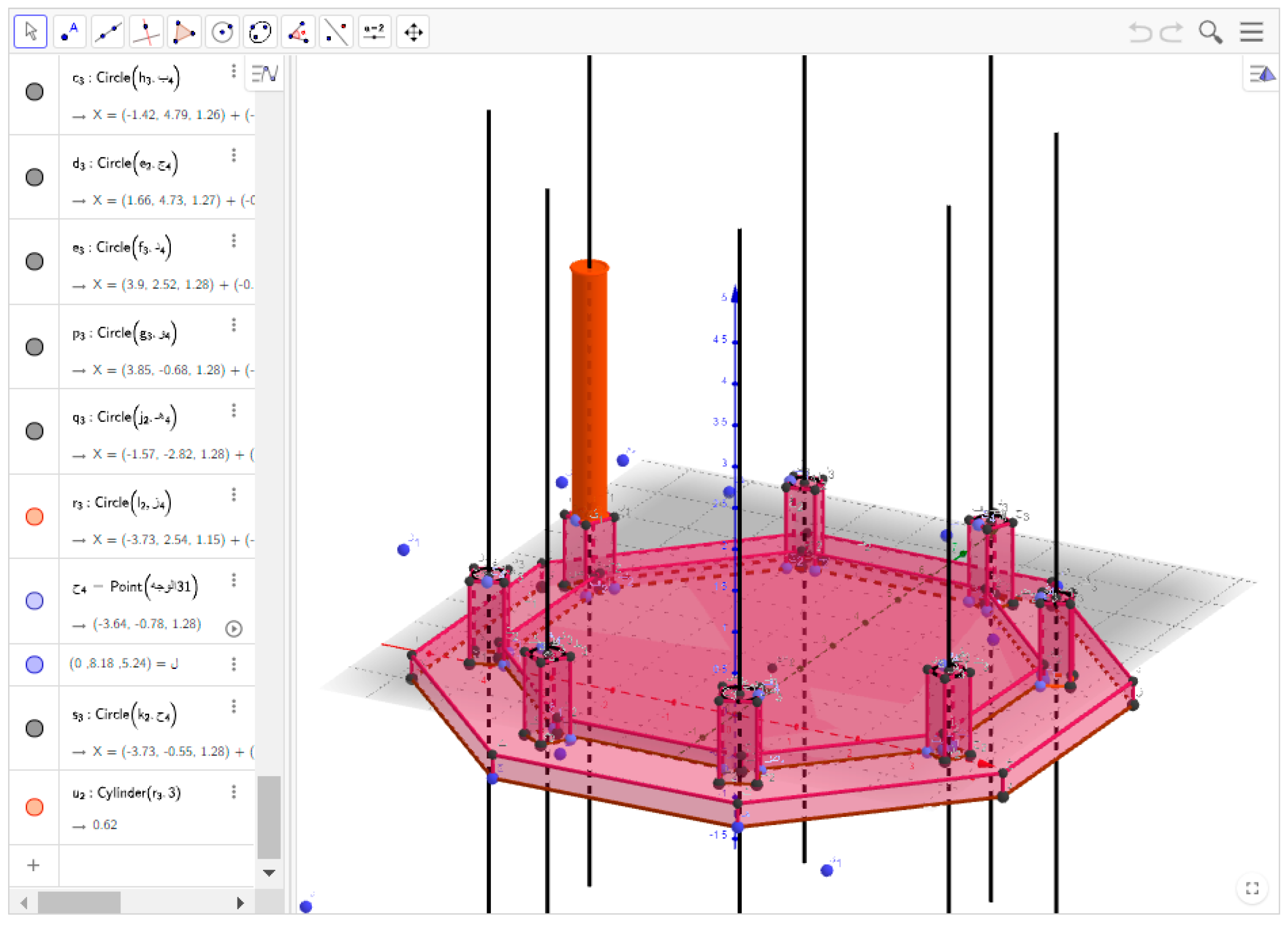Select the Move arrow tool
The image size is (1288, 927).
click(30, 32)
